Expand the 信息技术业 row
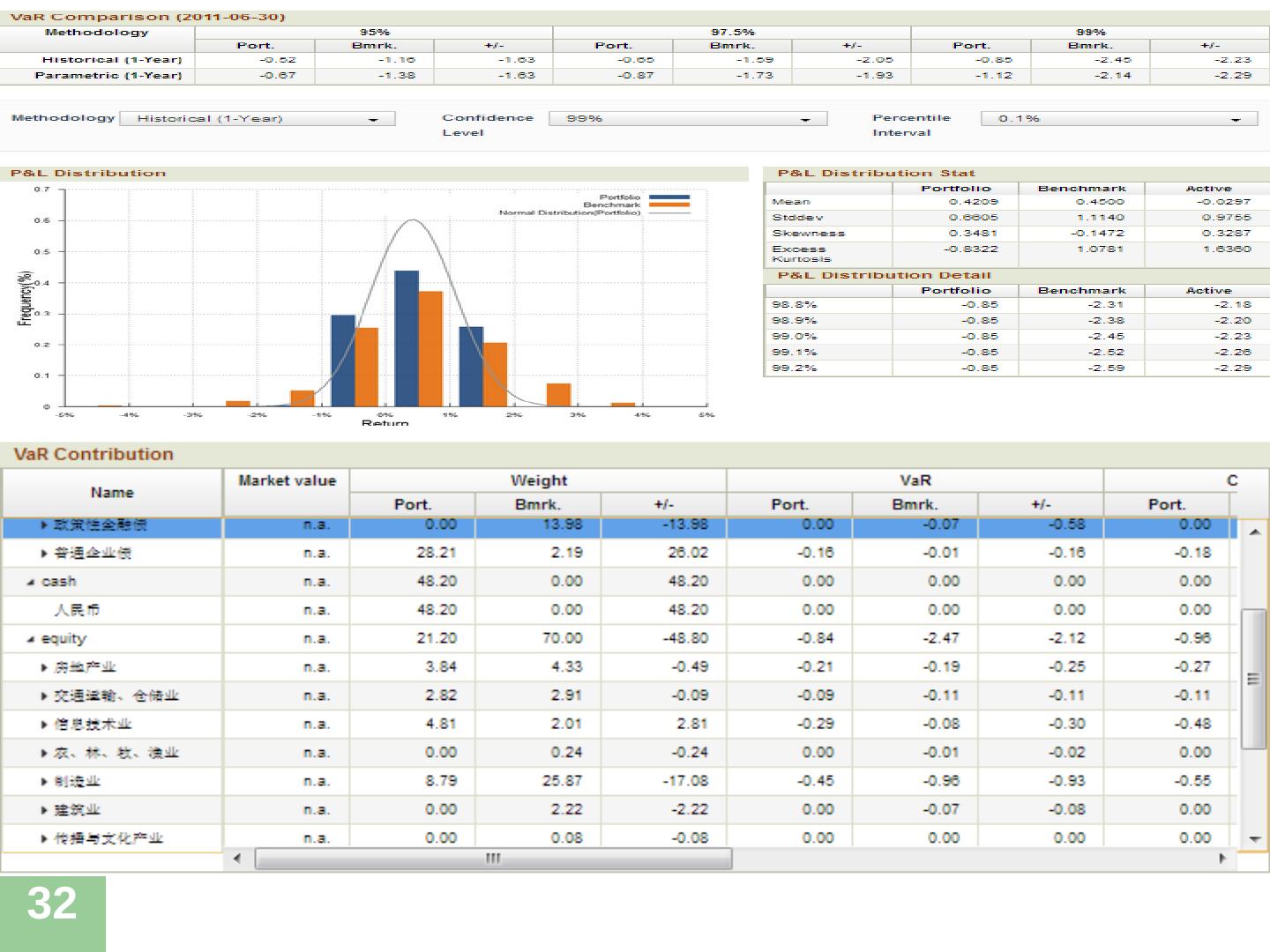Viewport: 1270px width, 952px height. pyautogui.click(x=45, y=725)
